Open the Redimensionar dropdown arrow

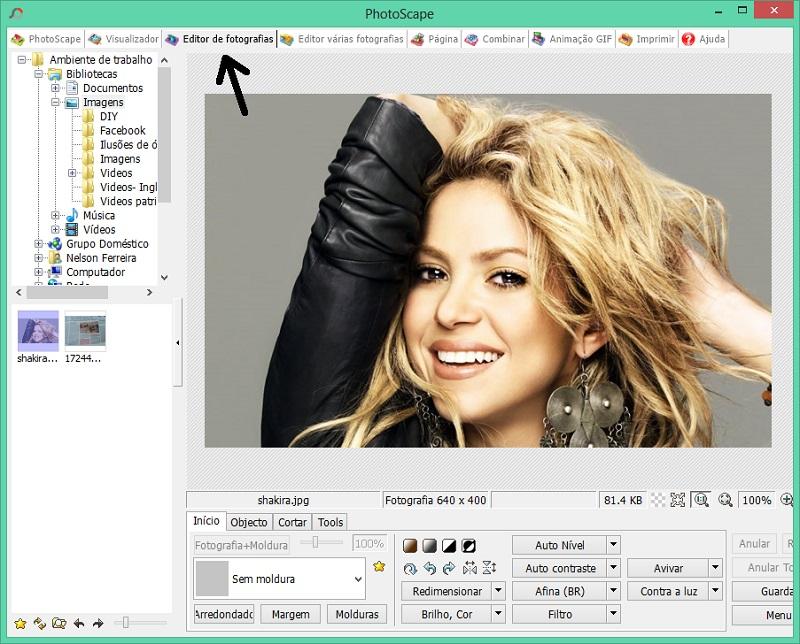pos(500,591)
